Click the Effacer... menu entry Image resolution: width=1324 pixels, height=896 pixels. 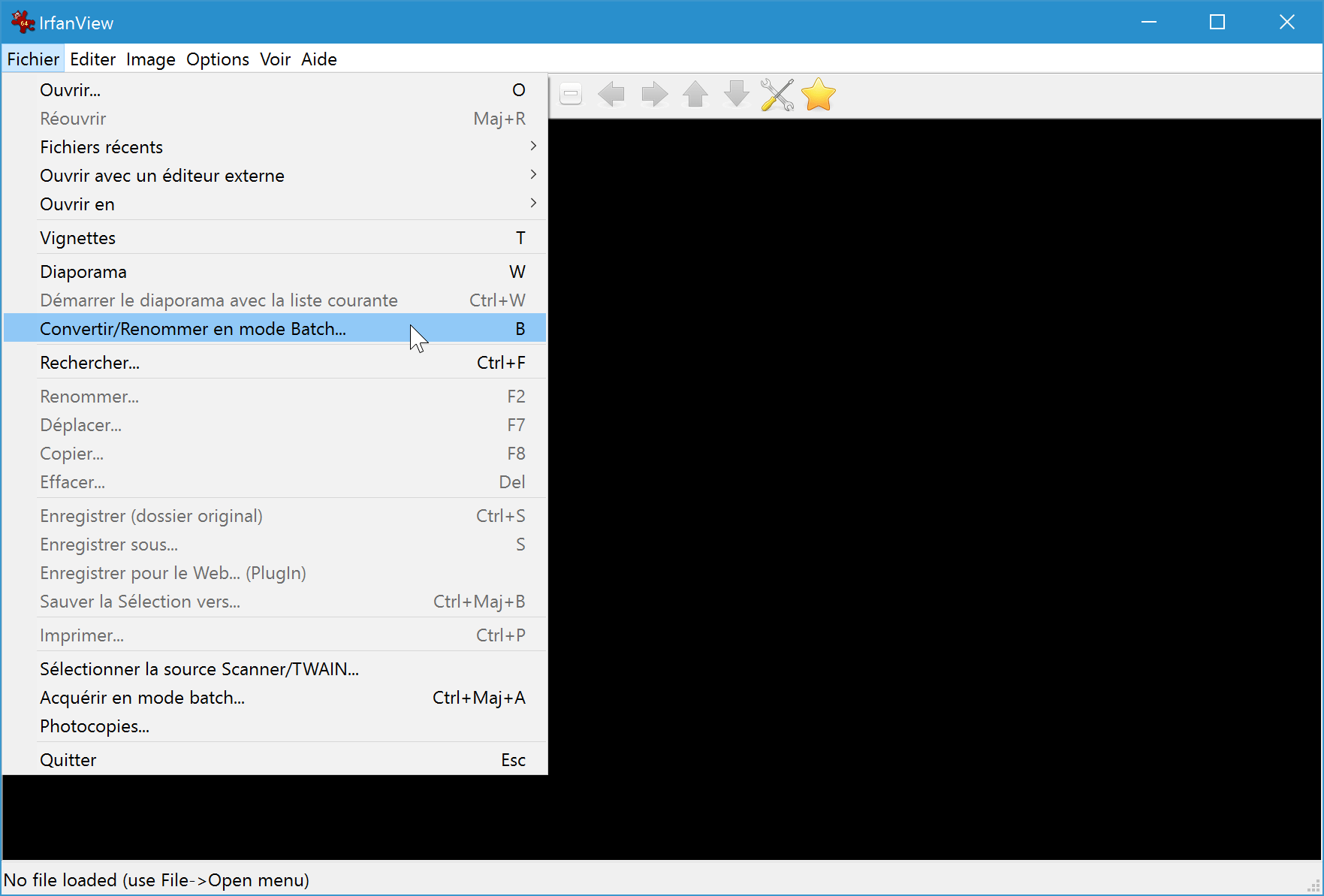tap(275, 482)
